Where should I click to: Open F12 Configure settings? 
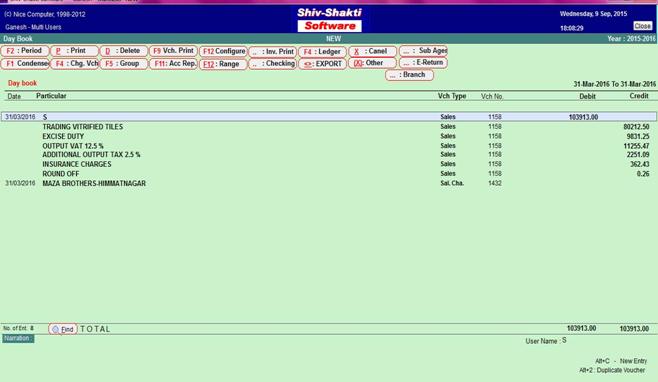tap(223, 51)
